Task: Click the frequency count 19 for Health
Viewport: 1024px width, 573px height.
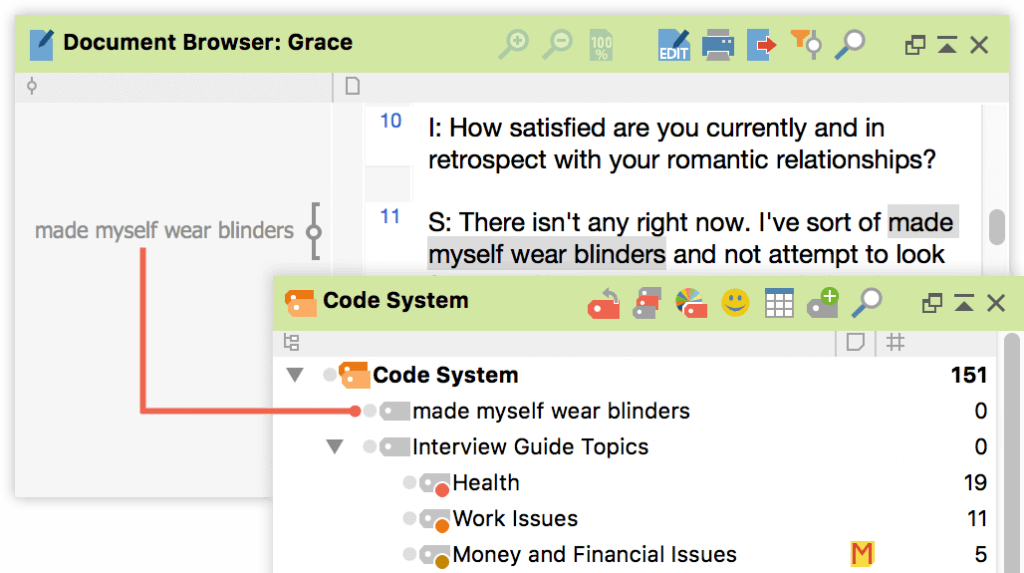Action: tap(975, 483)
